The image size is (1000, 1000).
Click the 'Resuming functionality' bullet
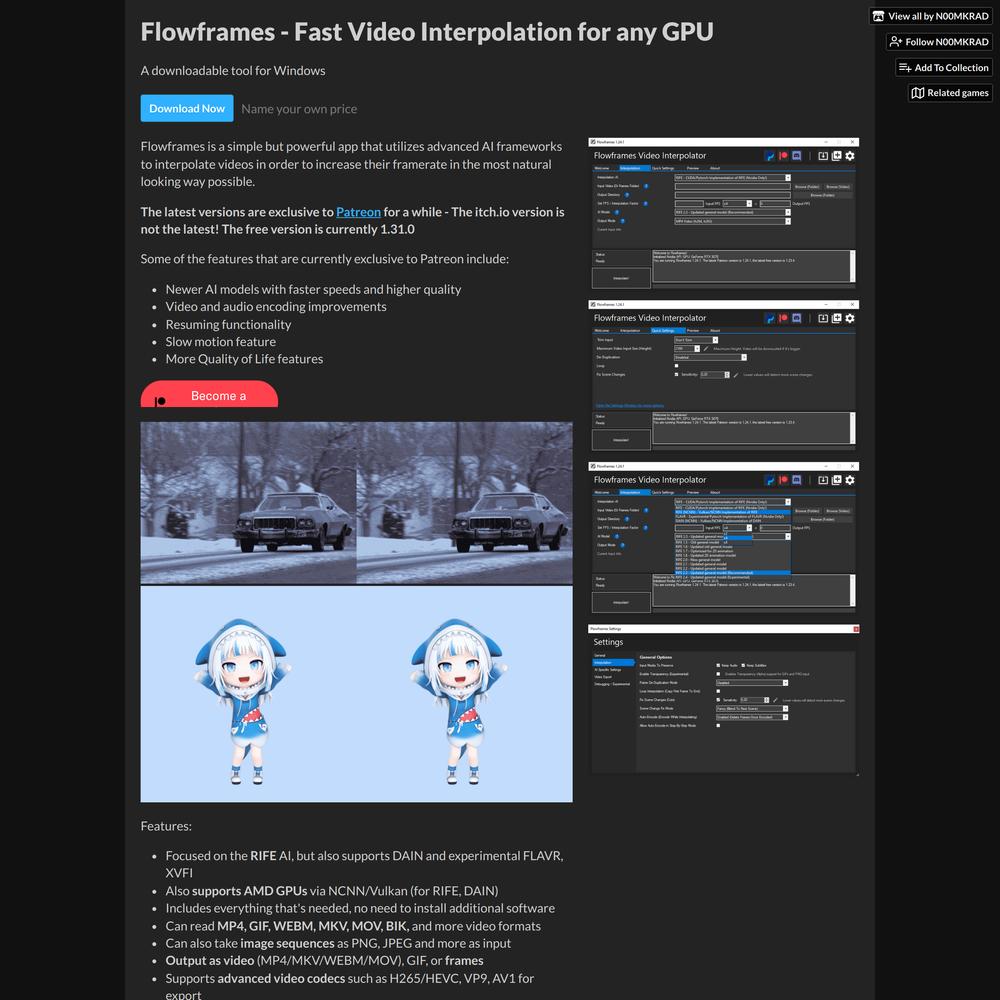pyautogui.click(x=228, y=325)
